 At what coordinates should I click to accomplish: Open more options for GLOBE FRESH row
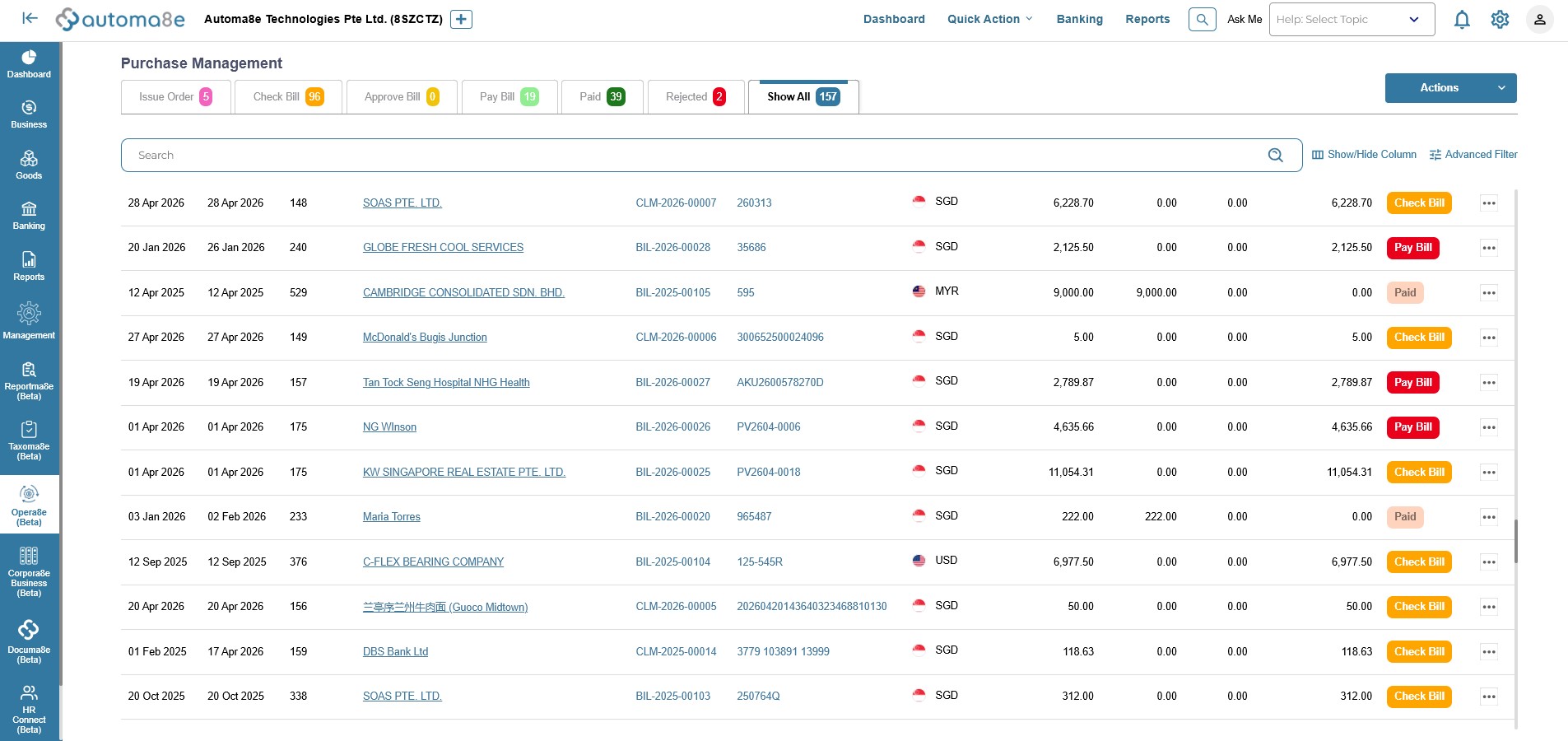point(1488,248)
